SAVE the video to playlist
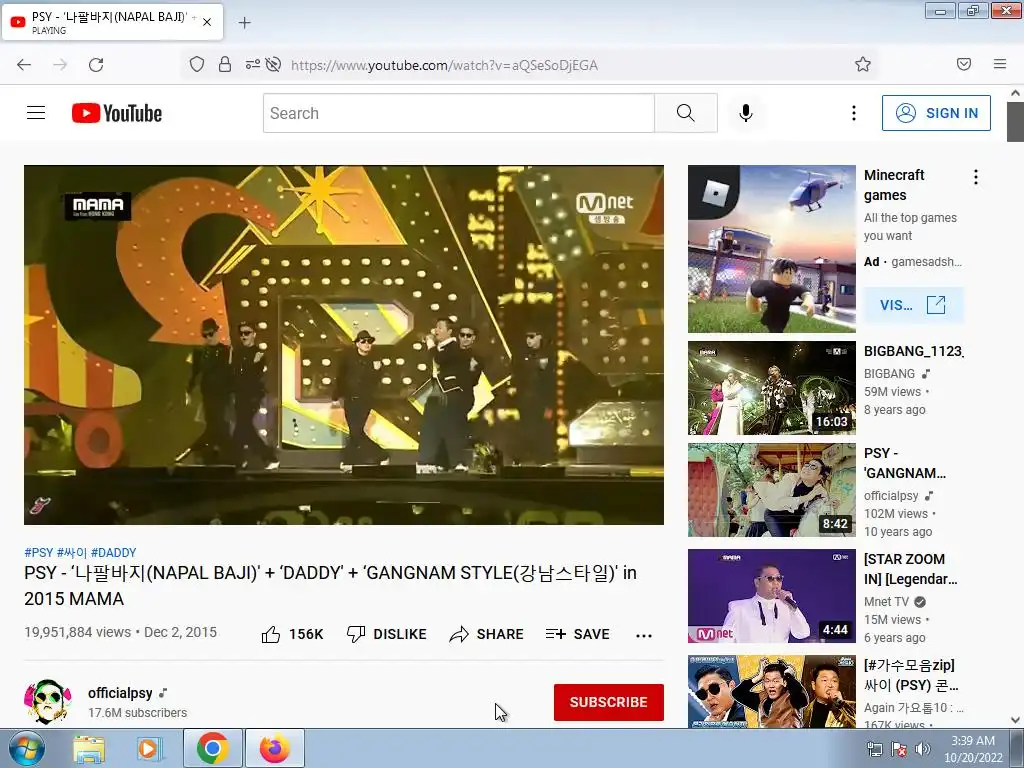The width and height of the screenshot is (1024, 768). coord(577,634)
